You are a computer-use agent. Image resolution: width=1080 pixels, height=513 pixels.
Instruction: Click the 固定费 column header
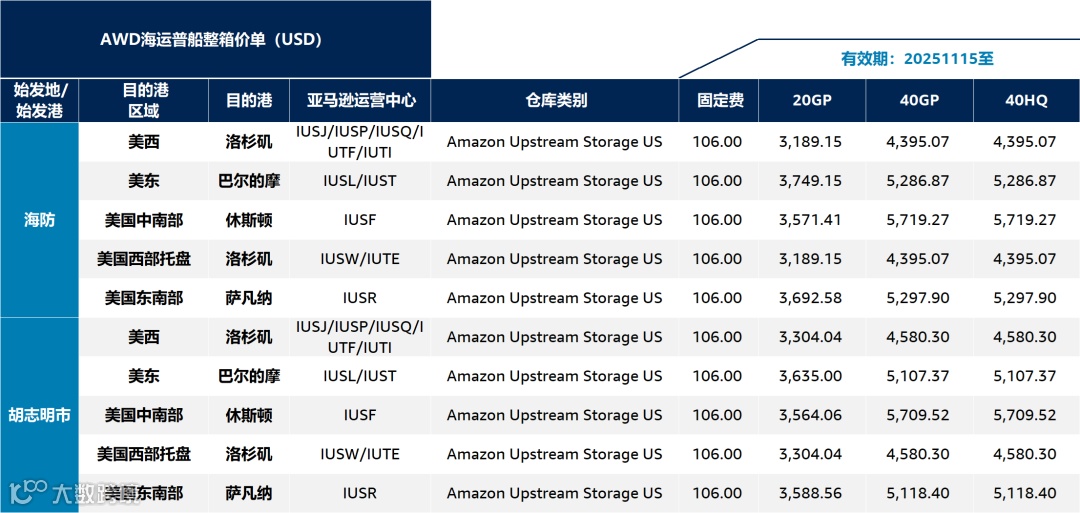coord(719,101)
